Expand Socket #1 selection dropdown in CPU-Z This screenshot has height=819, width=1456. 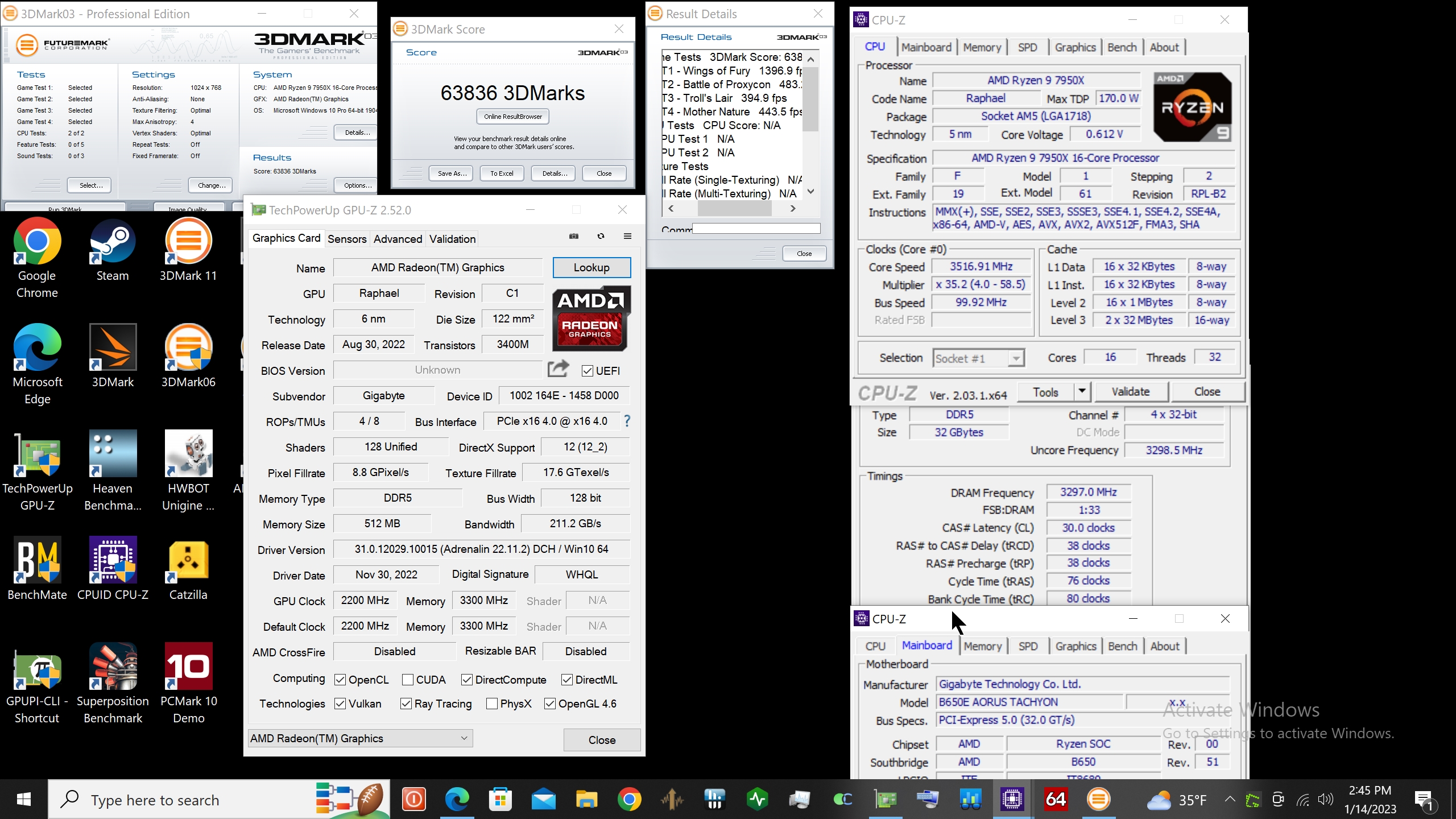click(978, 358)
